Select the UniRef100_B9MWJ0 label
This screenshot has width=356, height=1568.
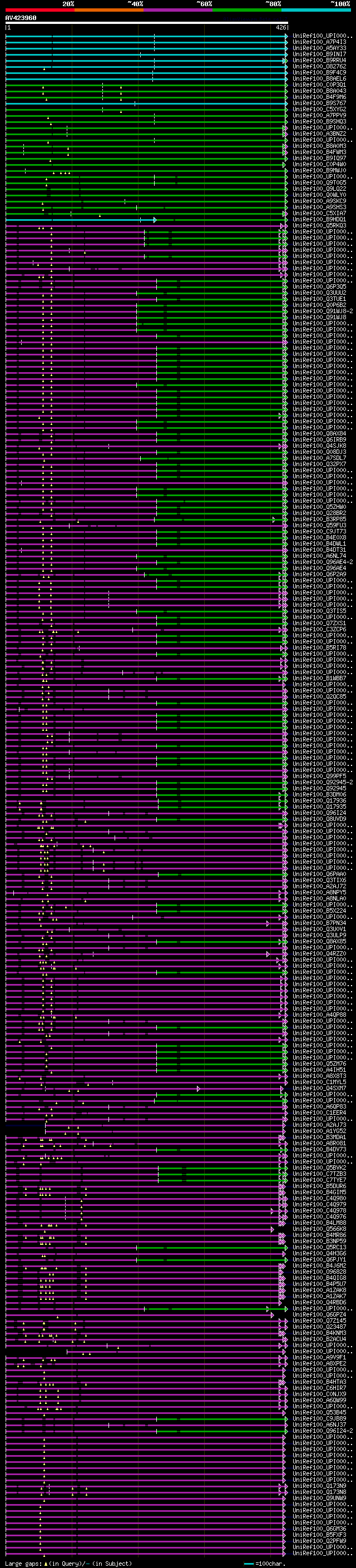[319, 170]
